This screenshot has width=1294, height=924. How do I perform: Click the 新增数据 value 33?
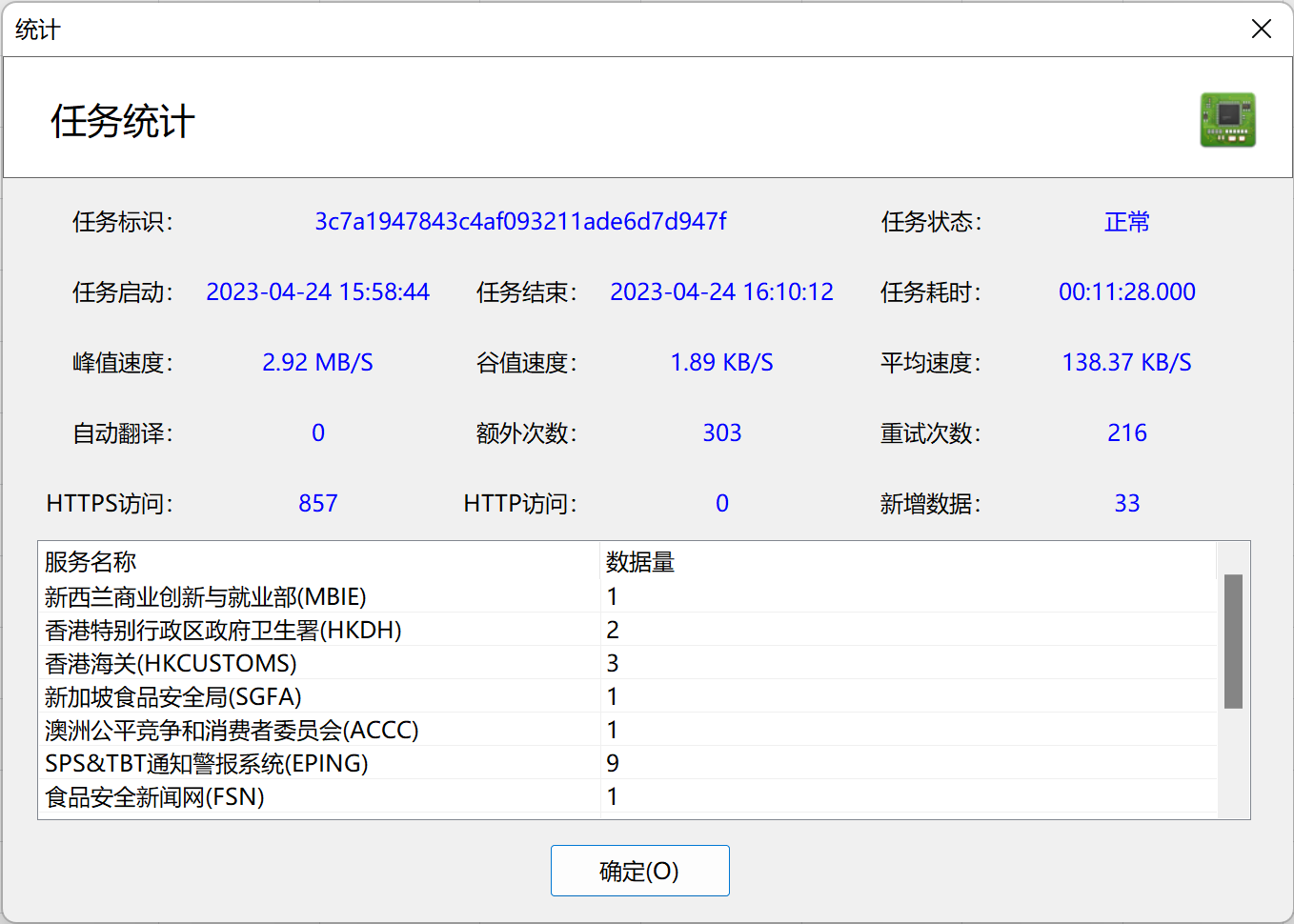click(1127, 504)
